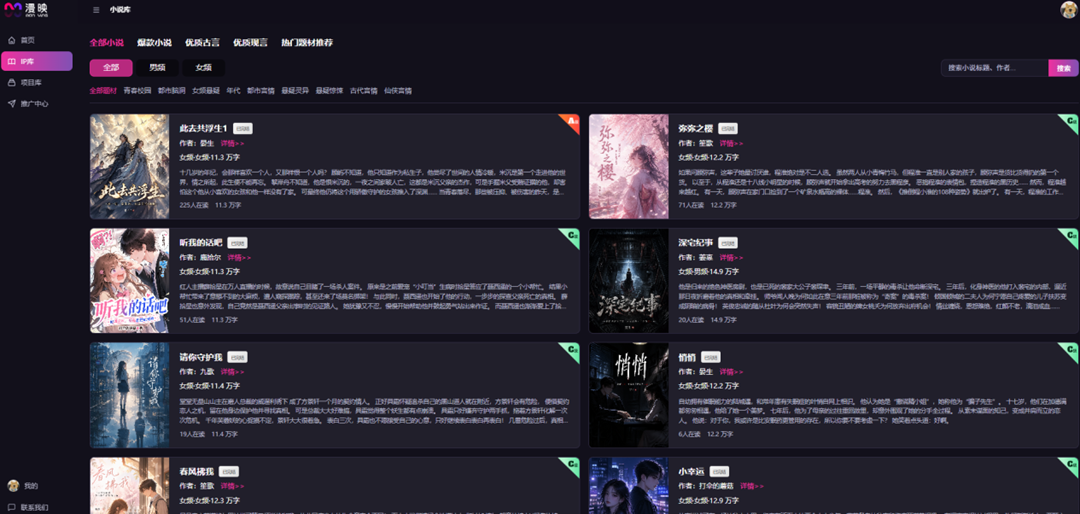Click the C grade corner badge on 小幸运
The height and width of the screenshot is (514, 1080).
click(1071, 464)
